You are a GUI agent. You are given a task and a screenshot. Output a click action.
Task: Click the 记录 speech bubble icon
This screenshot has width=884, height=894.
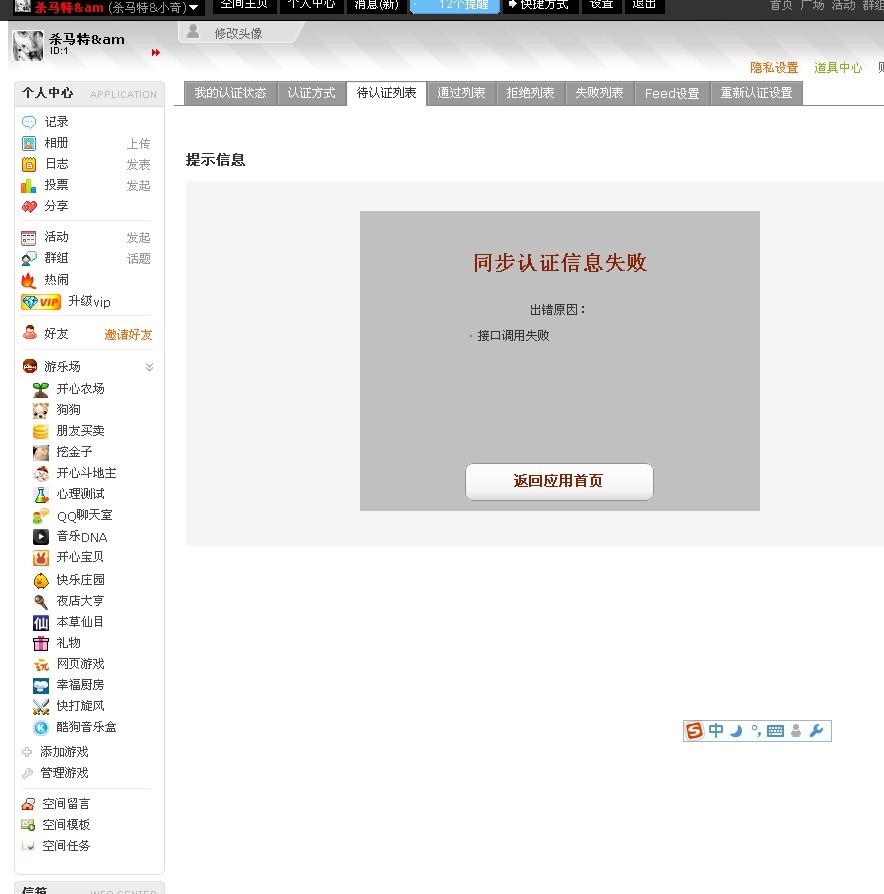[x=29, y=122]
